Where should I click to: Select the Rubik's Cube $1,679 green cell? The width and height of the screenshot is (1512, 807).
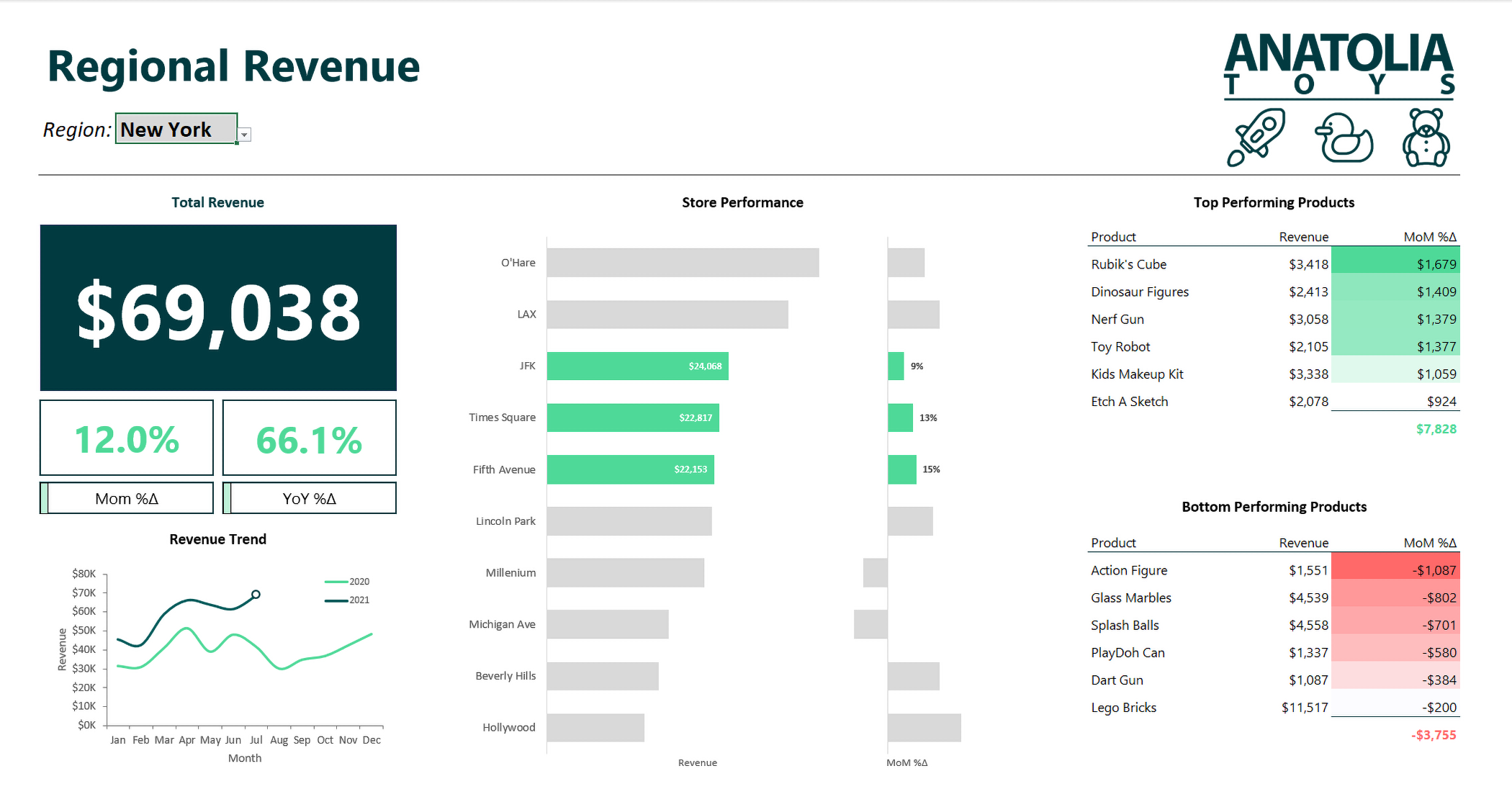pyautogui.click(x=1395, y=264)
